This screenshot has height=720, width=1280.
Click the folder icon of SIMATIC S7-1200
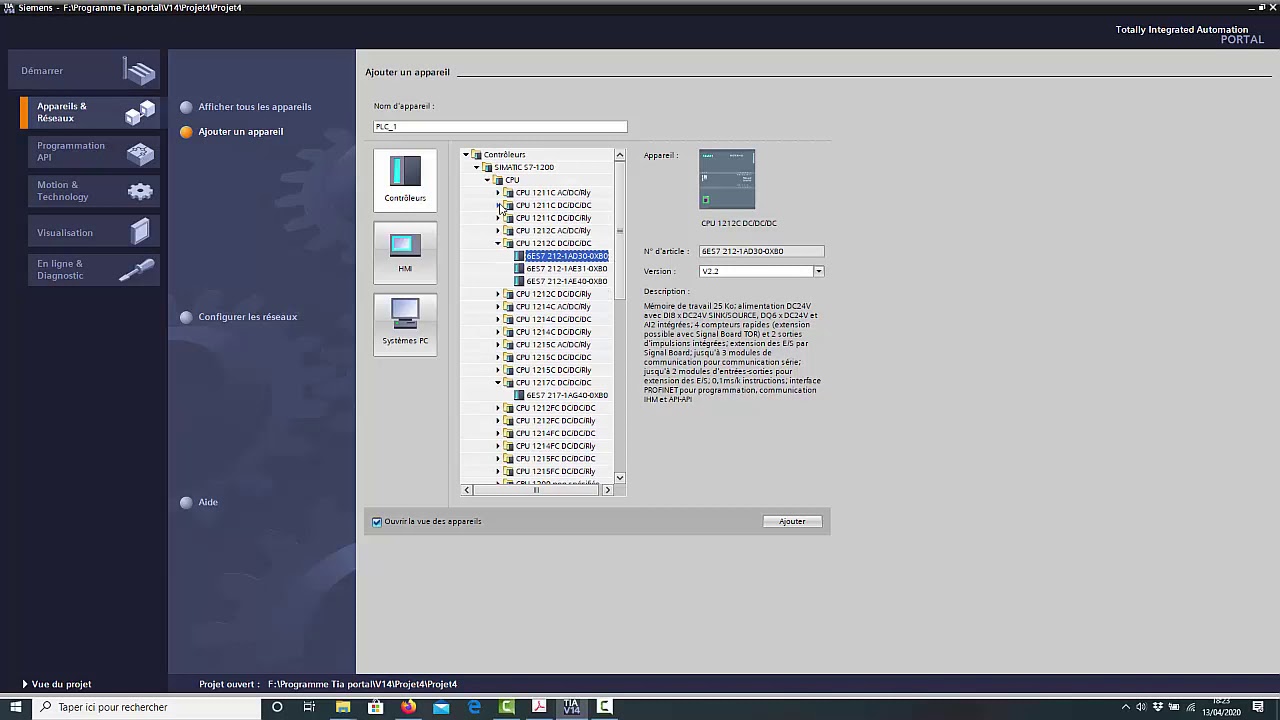click(x=487, y=167)
